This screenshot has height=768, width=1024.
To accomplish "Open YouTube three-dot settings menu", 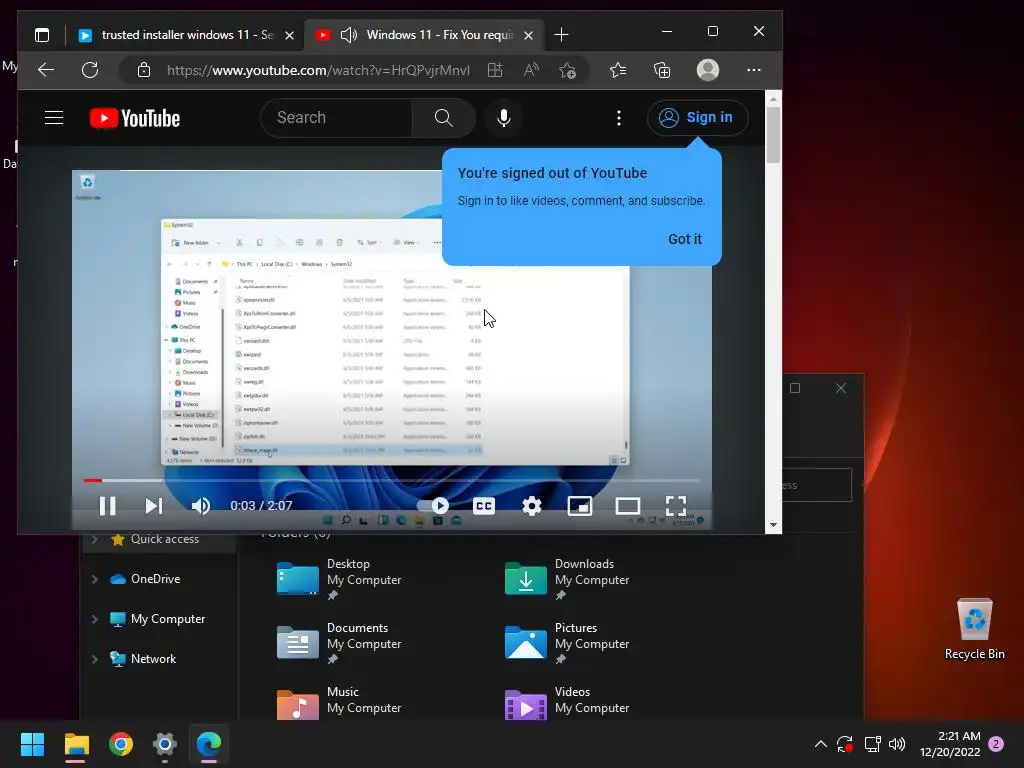I will [x=619, y=118].
